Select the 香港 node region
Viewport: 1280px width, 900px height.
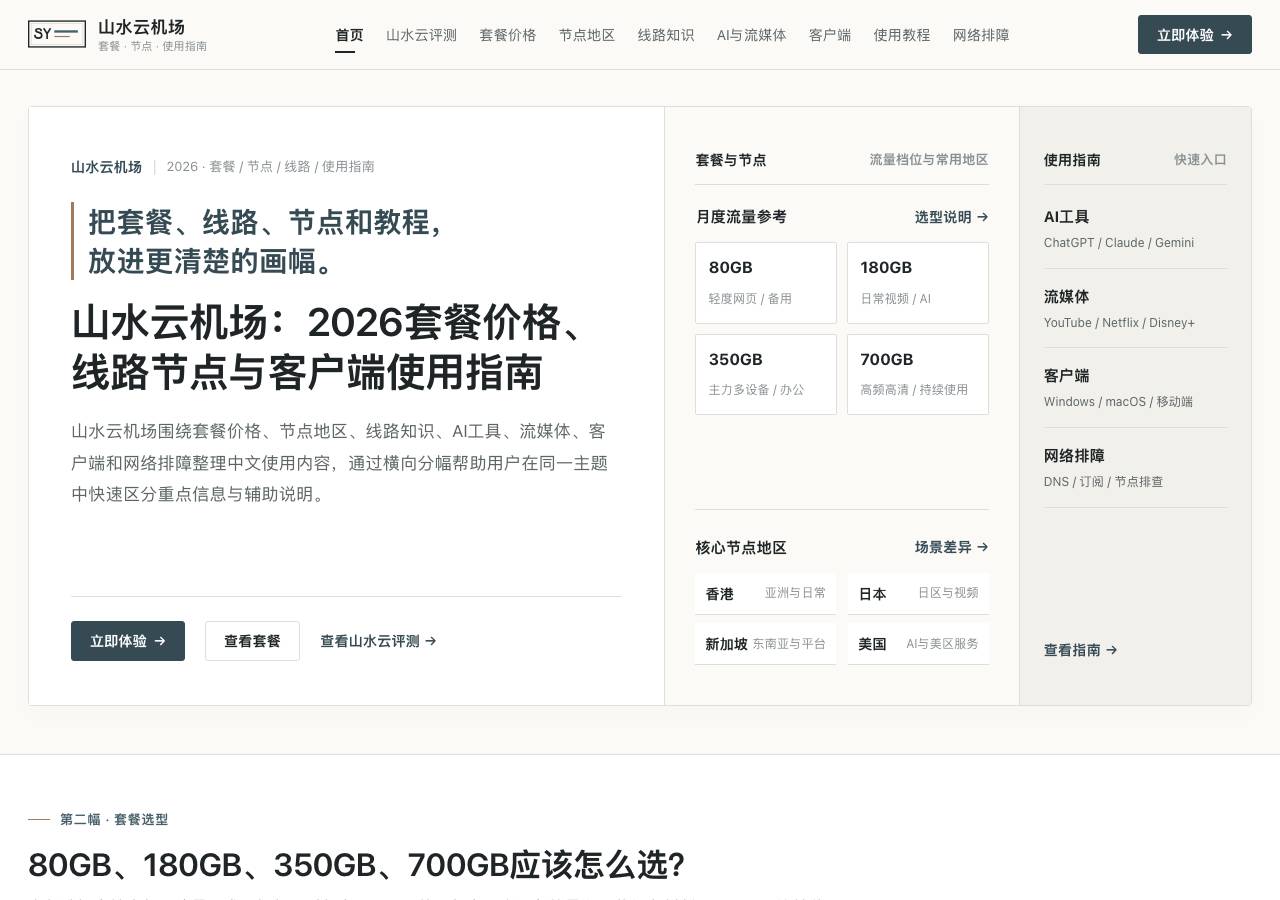click(x=766, y=594)
